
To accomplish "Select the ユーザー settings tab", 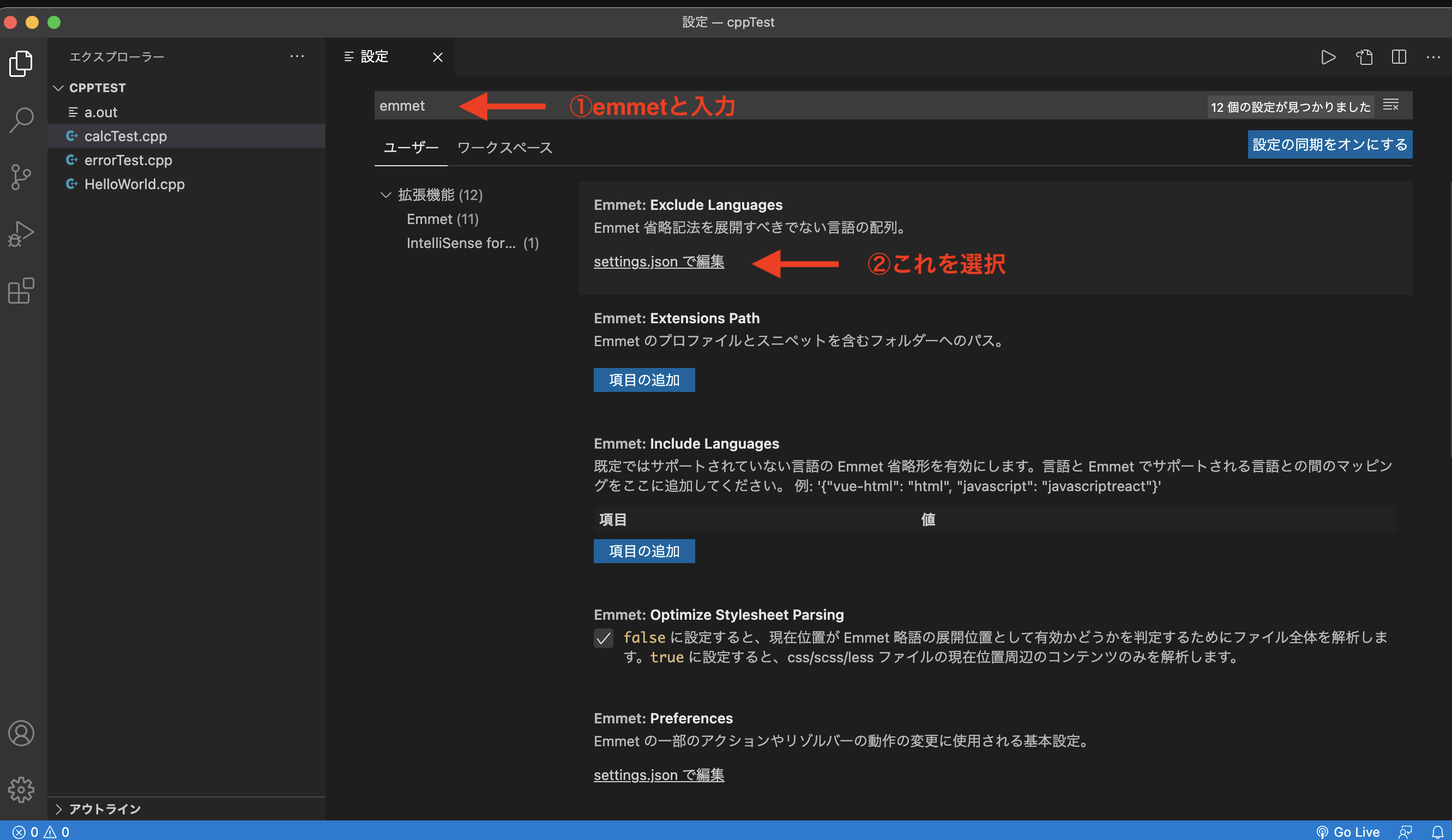I will 410,148.
